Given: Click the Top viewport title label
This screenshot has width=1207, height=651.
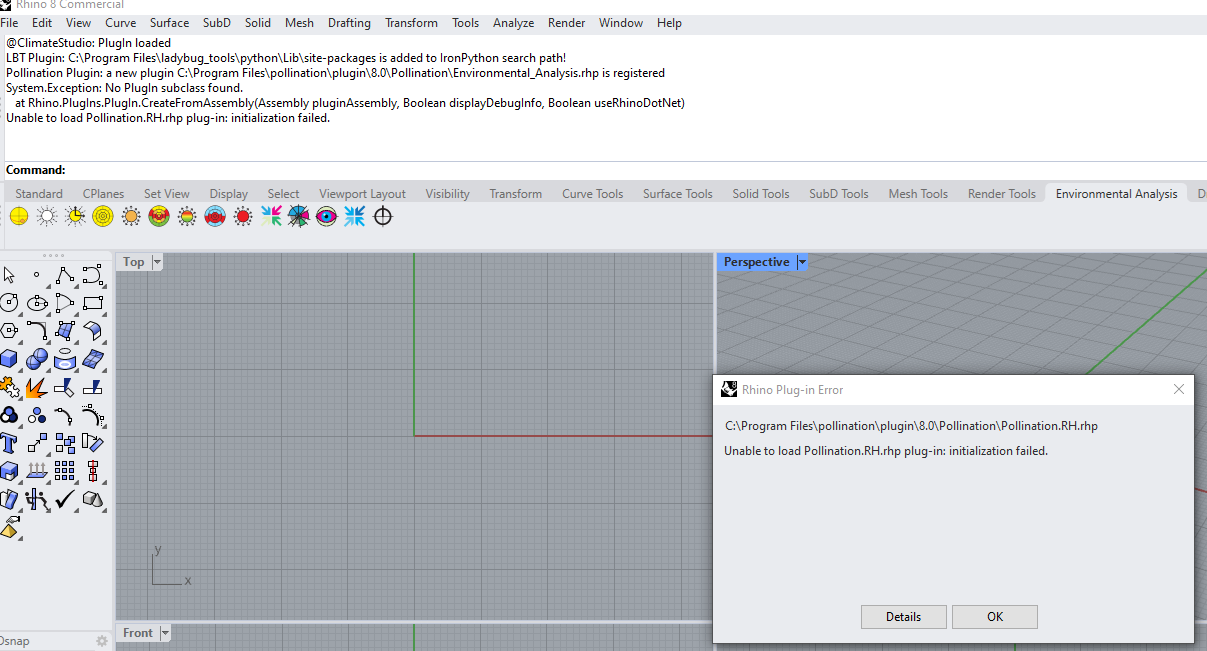Looking at the screenshot, I should [134, 262].
